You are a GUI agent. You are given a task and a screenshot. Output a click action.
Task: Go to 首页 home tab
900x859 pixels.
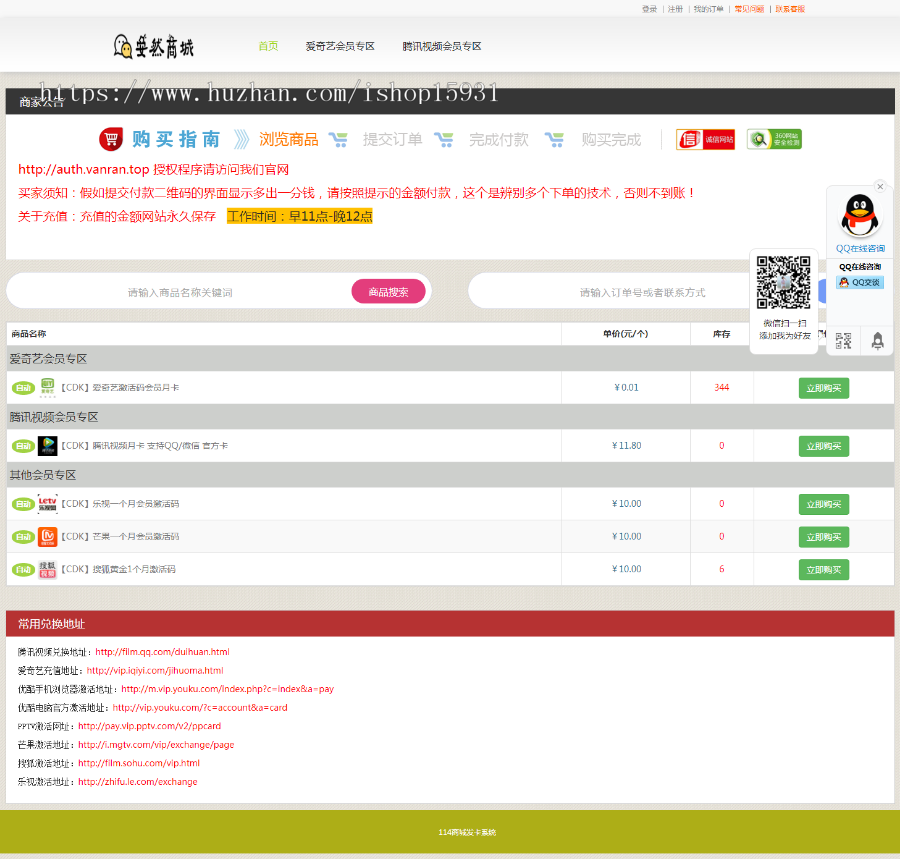coord(268,46)
